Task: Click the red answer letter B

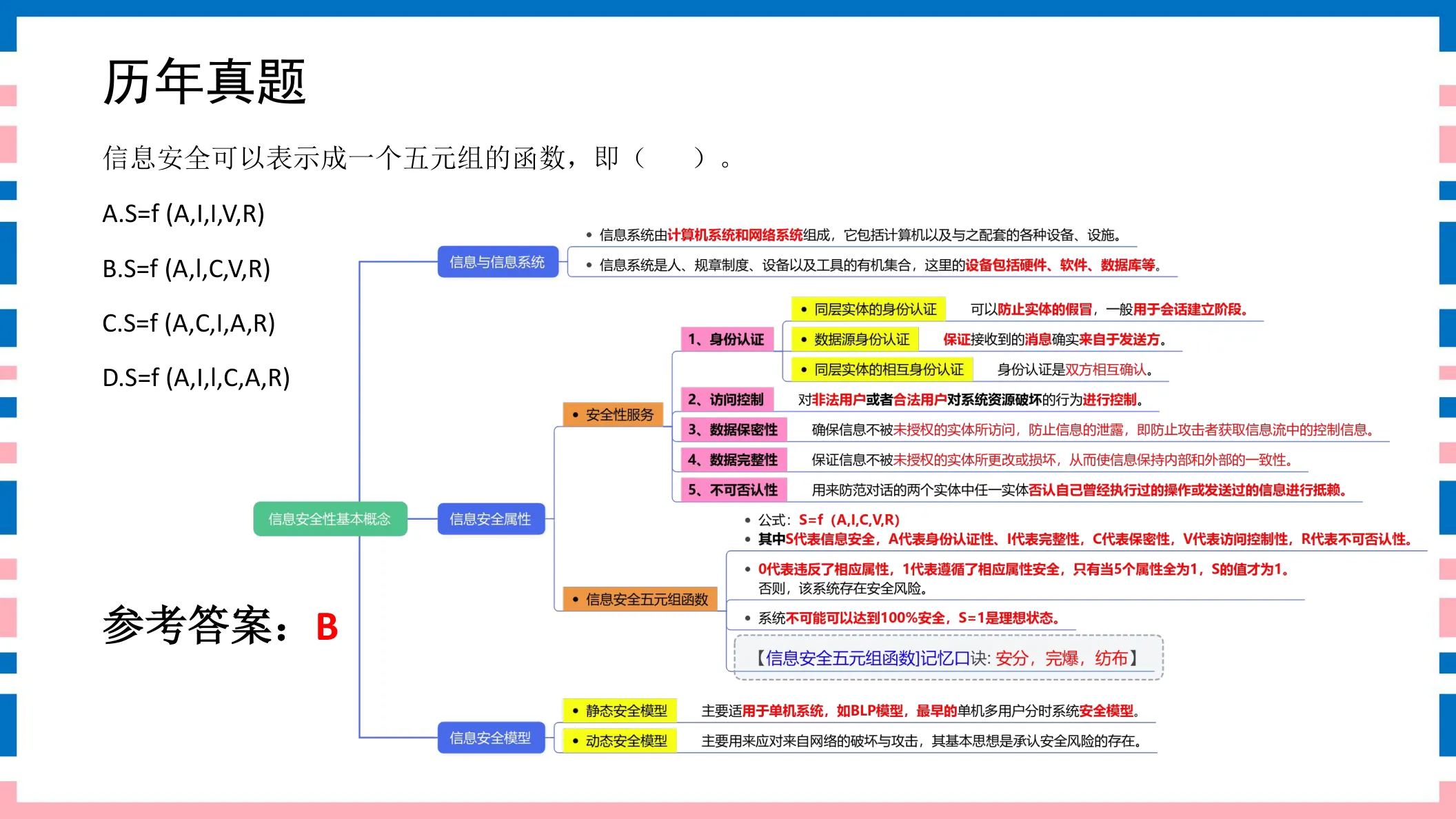Action: tap(327, 627)
